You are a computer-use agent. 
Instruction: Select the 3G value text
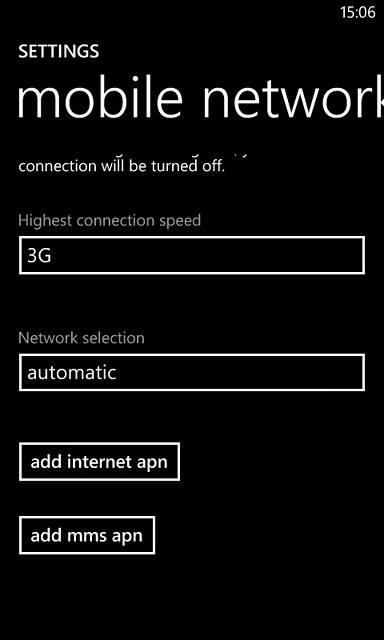[x=39, y=256]
